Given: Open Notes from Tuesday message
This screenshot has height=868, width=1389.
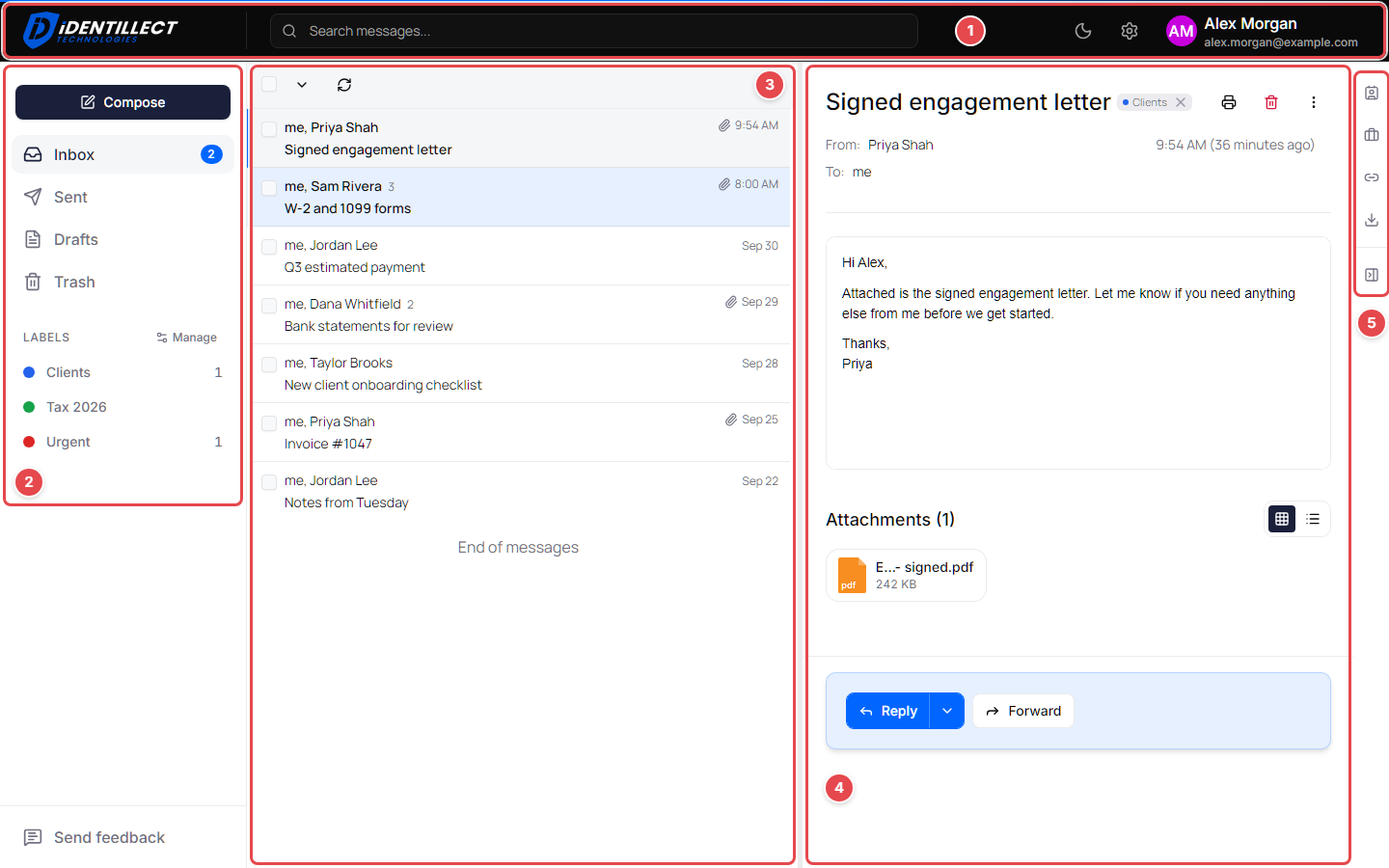Looking at the screenshot, I should (x=521, y=491).
